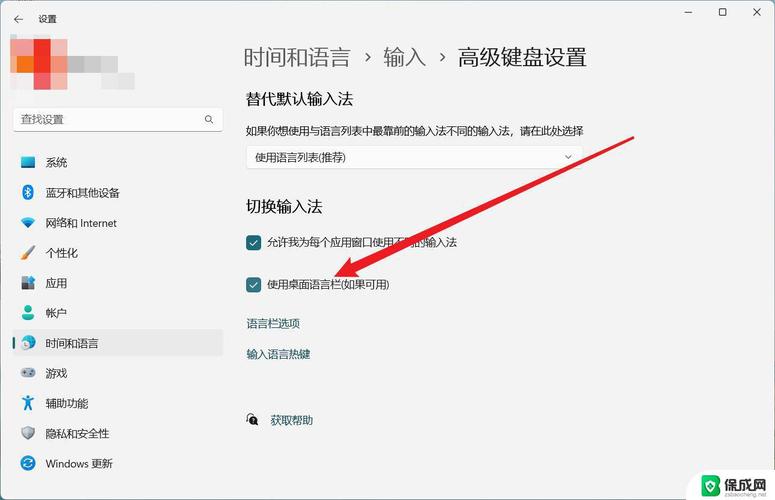Open 游戏 settings

118,373
